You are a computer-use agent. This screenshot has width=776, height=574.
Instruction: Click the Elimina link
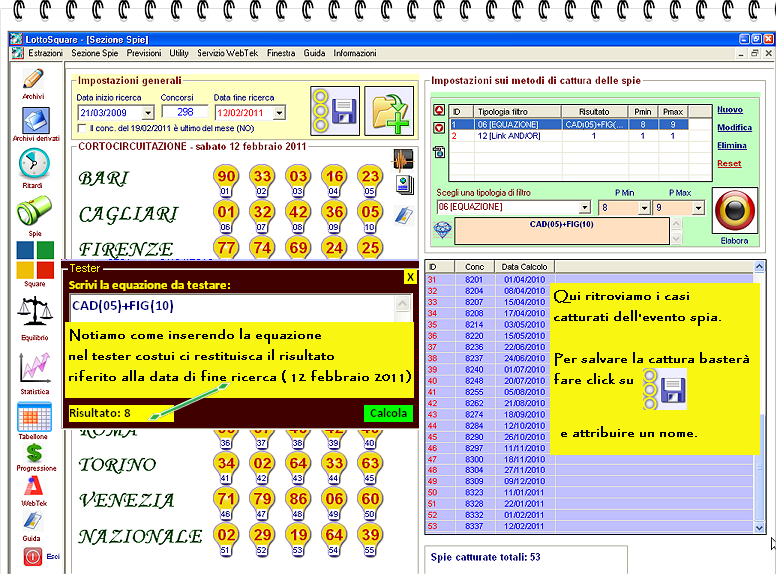[732, 145]
